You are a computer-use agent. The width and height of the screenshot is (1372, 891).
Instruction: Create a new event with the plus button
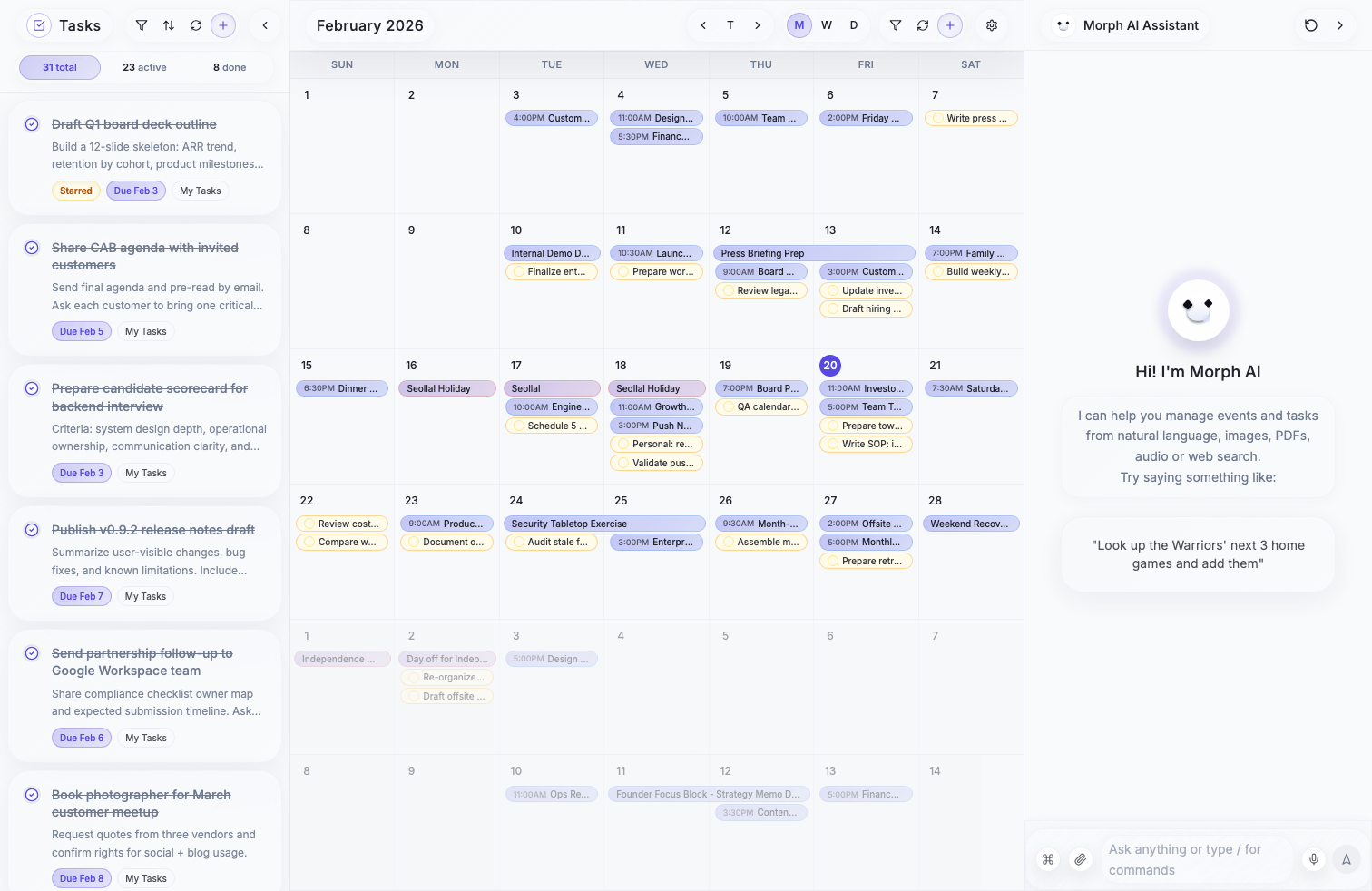950,25
